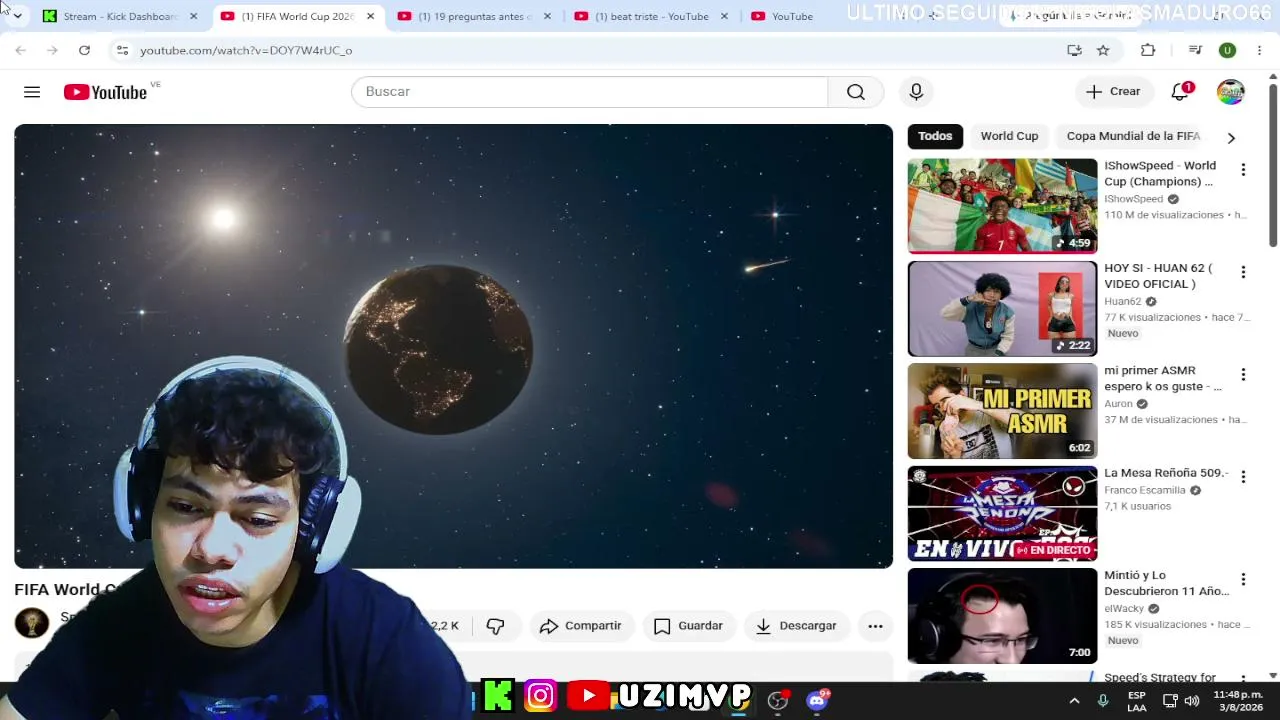The image size is (1280, 720).
Task: Go forward in browser history
Action: [52, 50]
